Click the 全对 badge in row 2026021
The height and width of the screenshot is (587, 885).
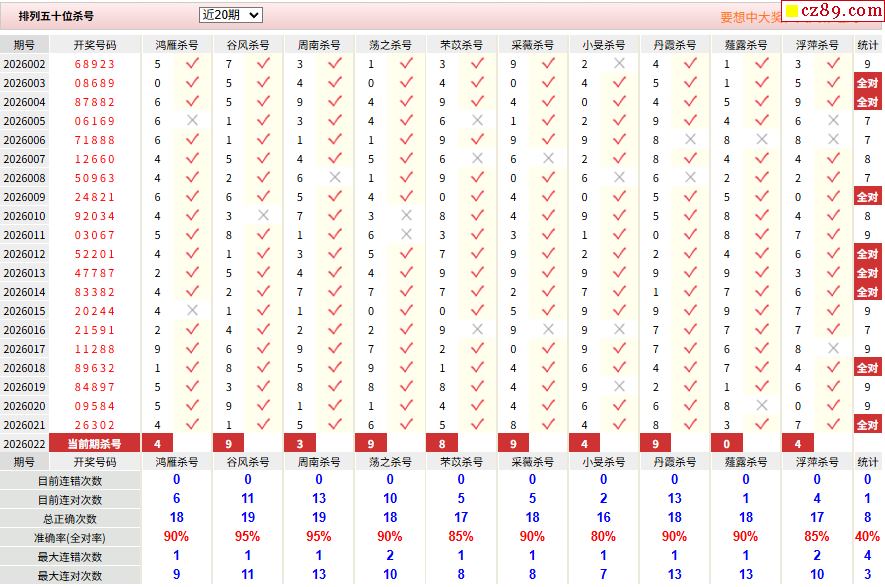click(x=868, y=425)
